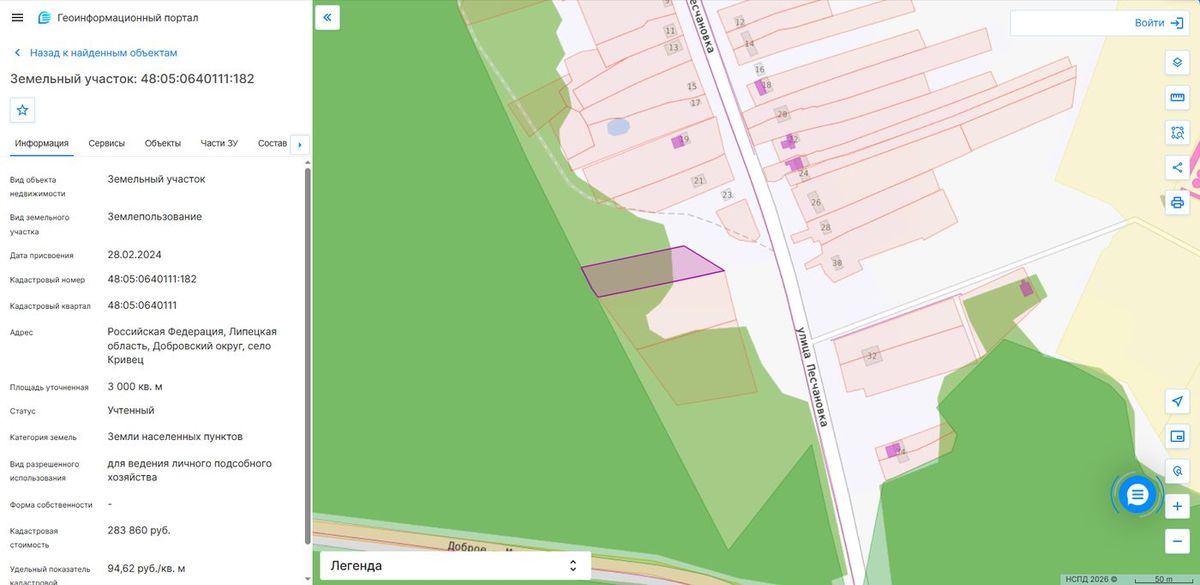Open the Сервисы tab

click(107, 143)
